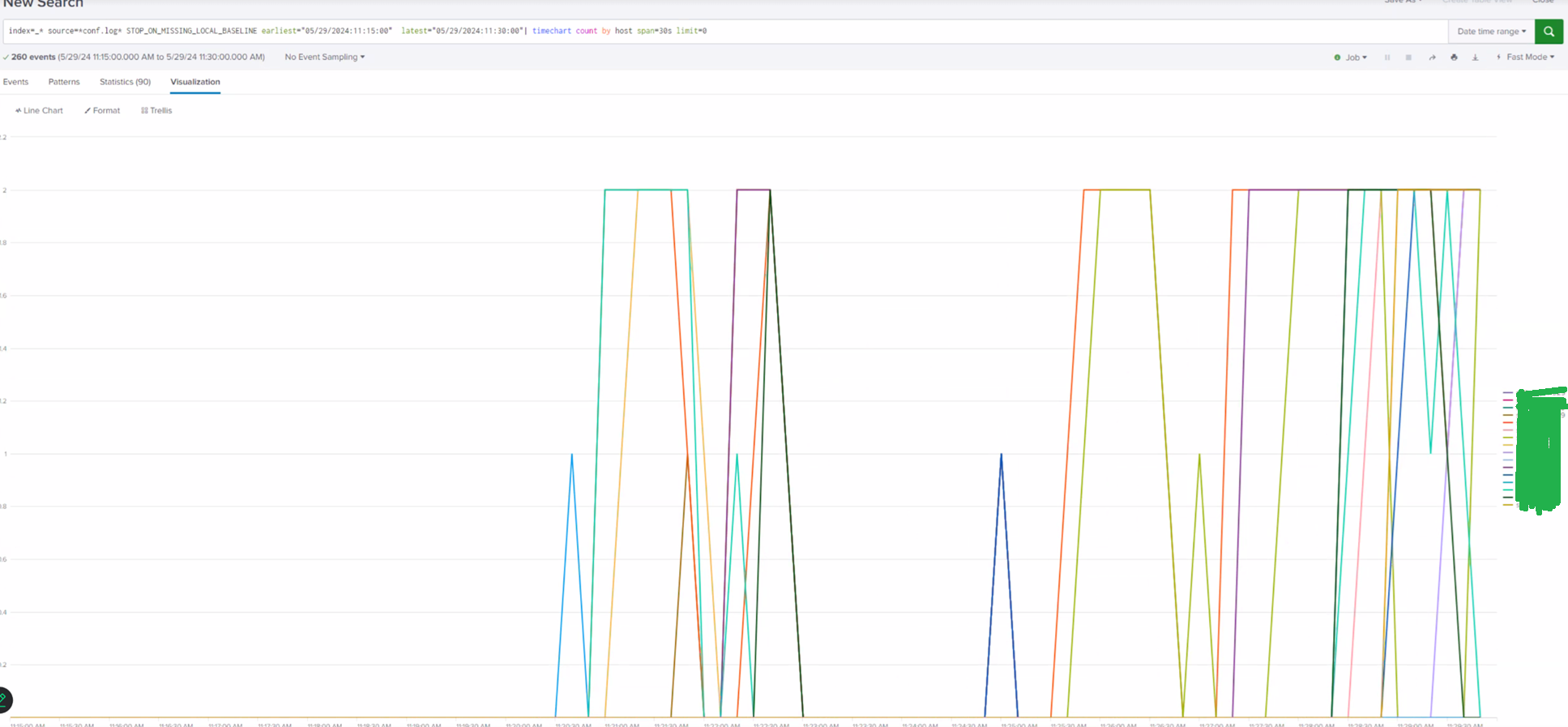Expand the Job menu
The width and height of the screenshot is (1568, 727).
(1351, 58)
